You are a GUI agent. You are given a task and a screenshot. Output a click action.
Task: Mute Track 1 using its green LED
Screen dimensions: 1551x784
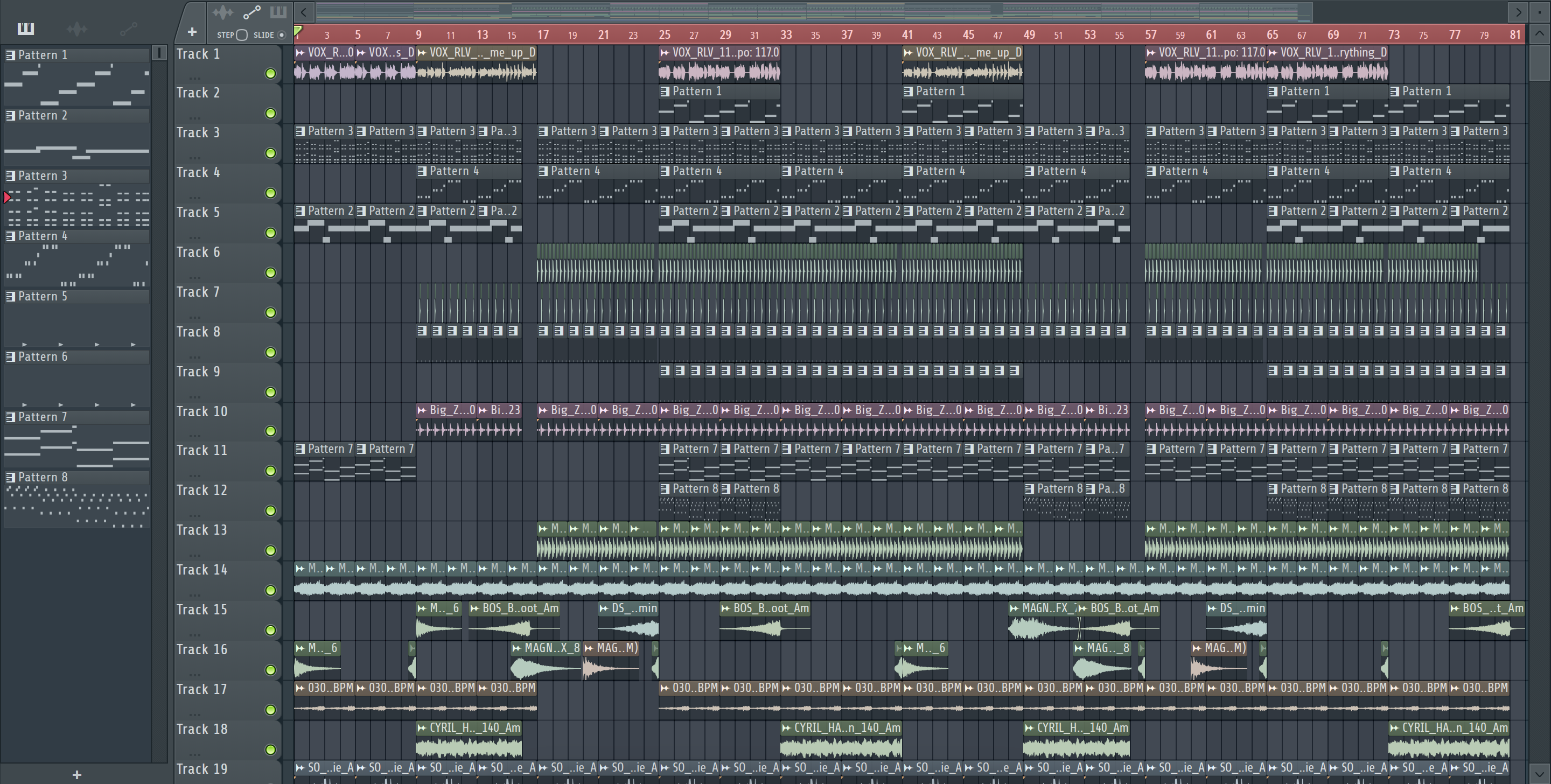point(270,73)
